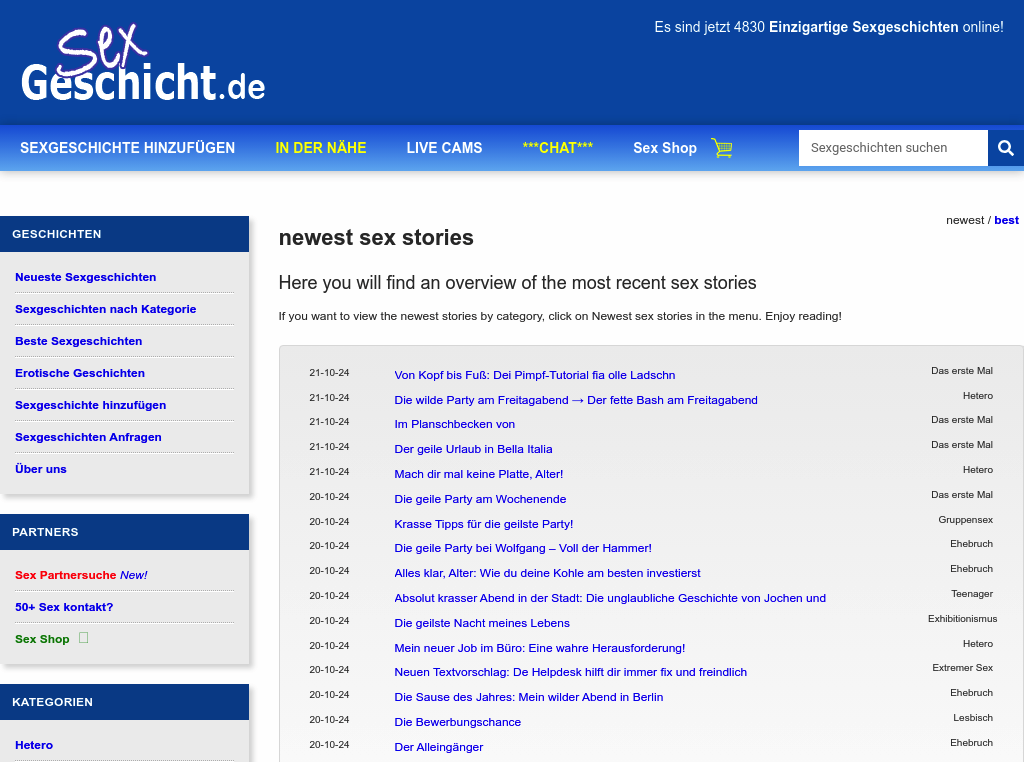Open the Erotische Geschichten sidebar link

(x=80, y=373)
